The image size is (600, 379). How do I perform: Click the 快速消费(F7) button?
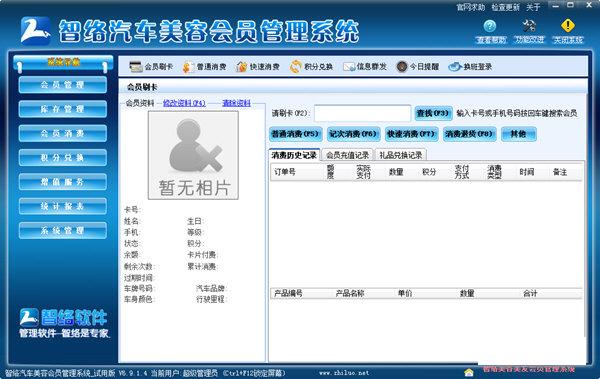(411, 134)
